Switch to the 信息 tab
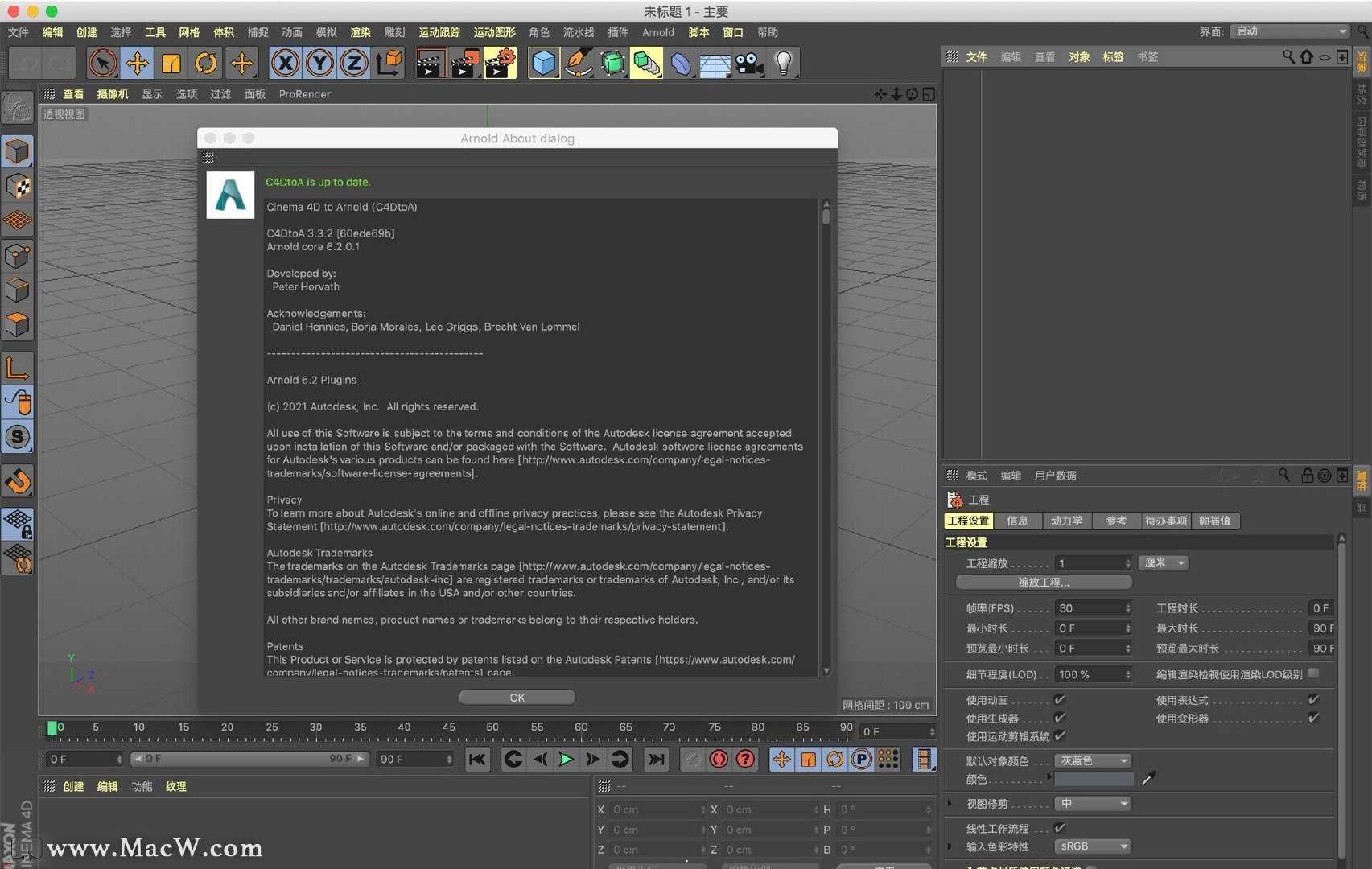This screenshot has height=869, width=1372. pos(1017,521)
